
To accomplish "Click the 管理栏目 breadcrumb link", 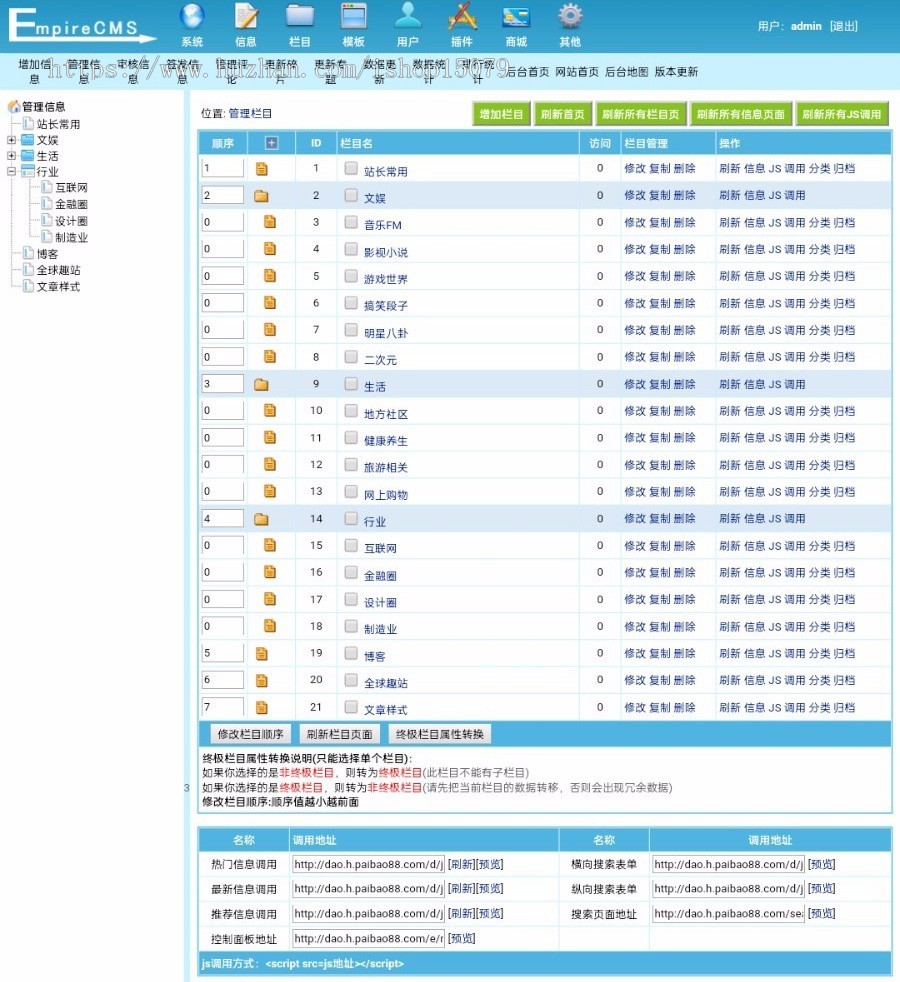I will 250,113.
